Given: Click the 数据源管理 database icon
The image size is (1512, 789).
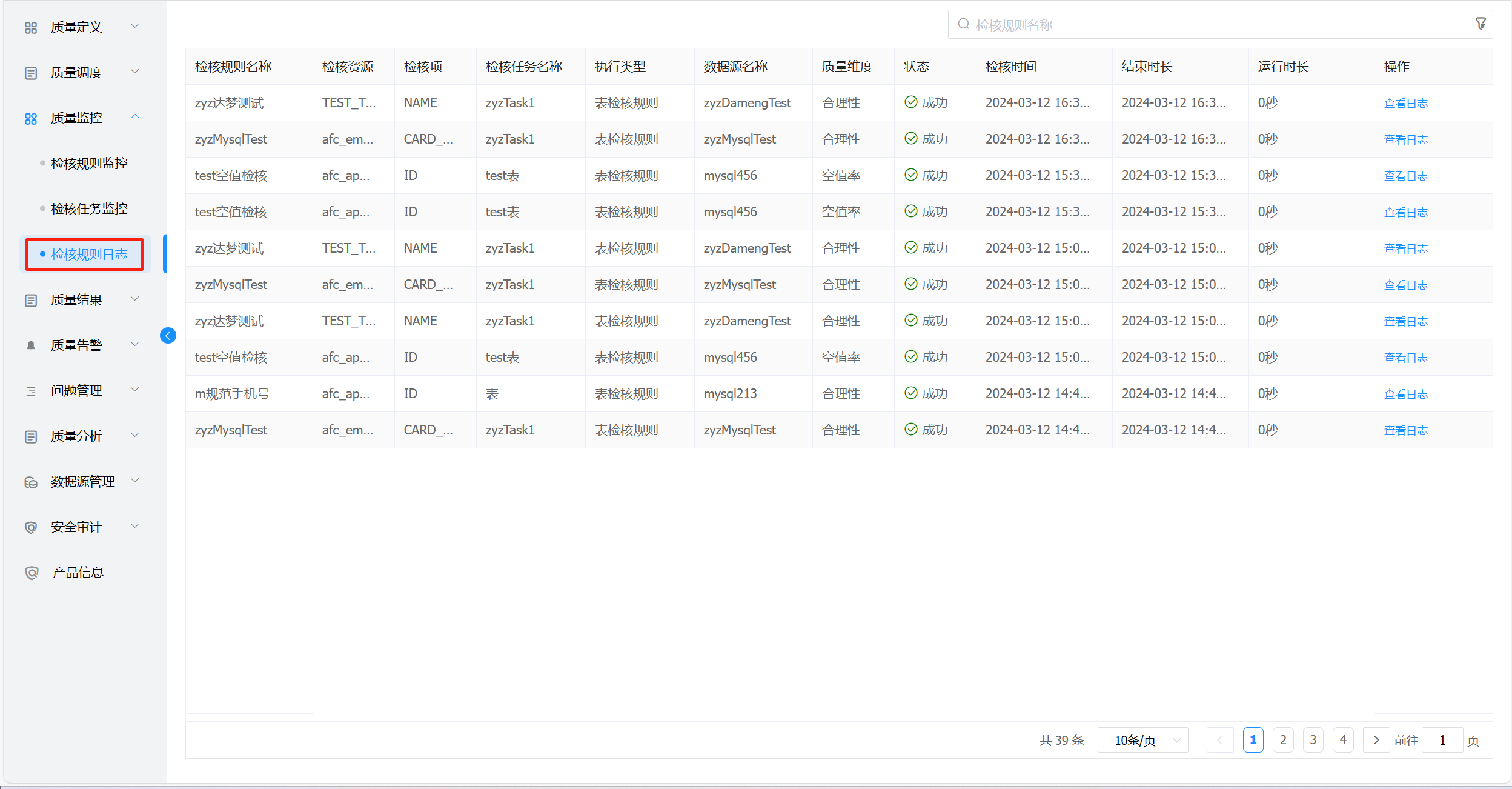Looking at the screenshot, I should pyautogui.click(x=31, y=482).
